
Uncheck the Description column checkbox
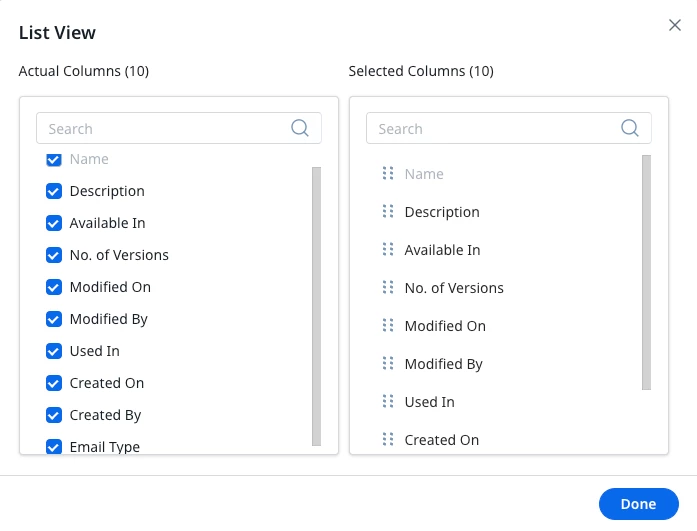click(x=54, y=191)
